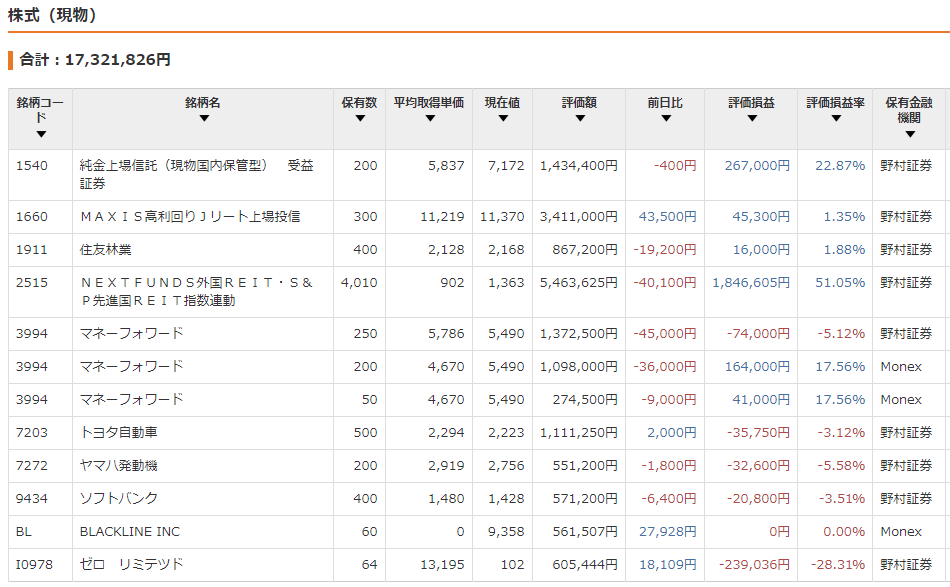Click 野村證券 in the トヨタ自動車 row
The width and height of the screenshot is (950, 587).
[906, 433]
